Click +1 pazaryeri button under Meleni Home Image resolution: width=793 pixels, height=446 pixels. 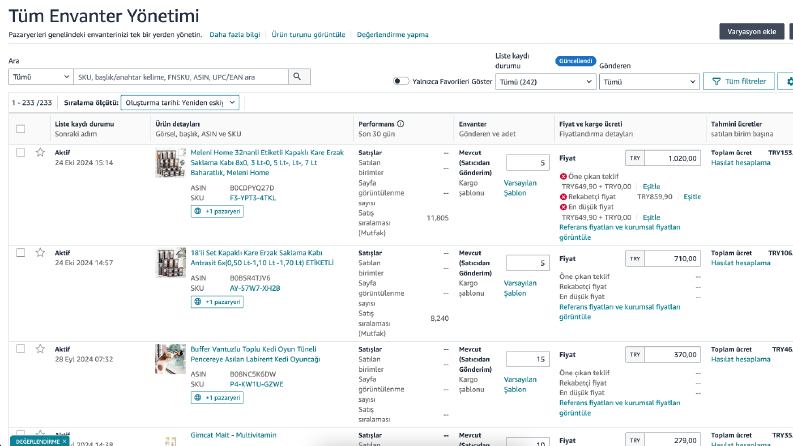tap(217, 211)
